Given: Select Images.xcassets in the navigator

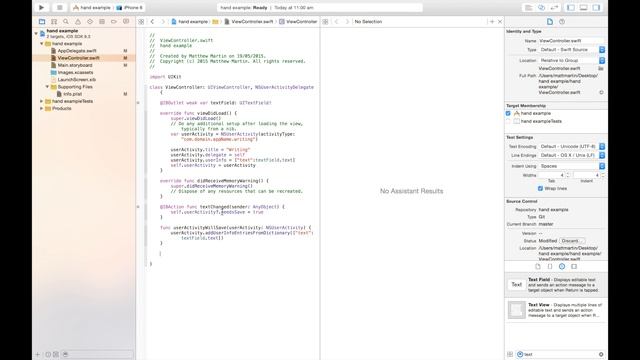Looking at the screenshot, I should (x=75, y=73).
